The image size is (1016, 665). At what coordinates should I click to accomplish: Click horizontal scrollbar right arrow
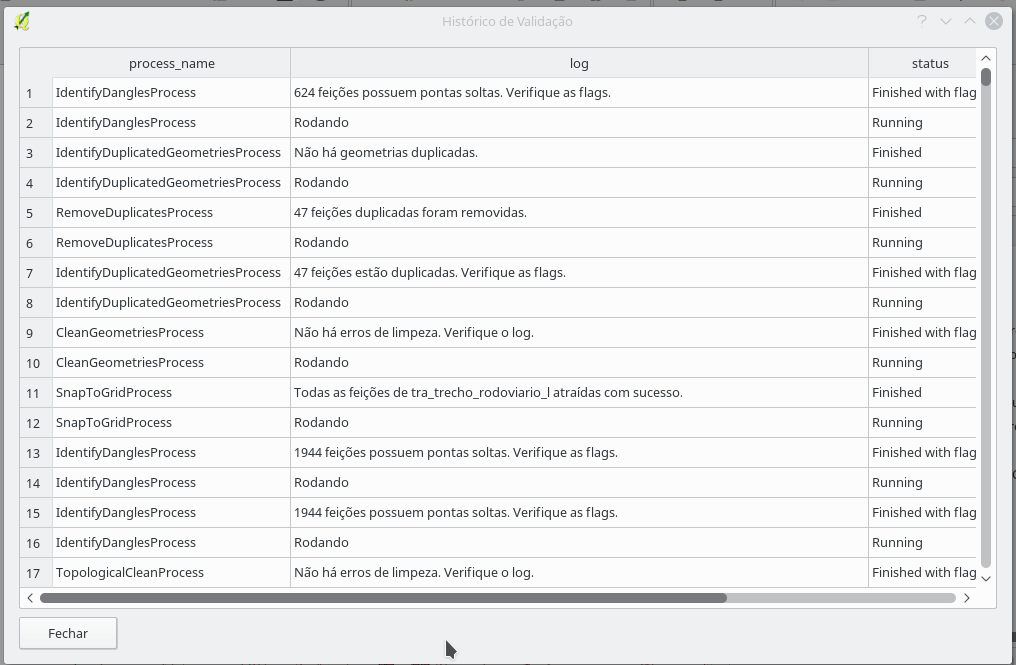click(x=967, y=598)
